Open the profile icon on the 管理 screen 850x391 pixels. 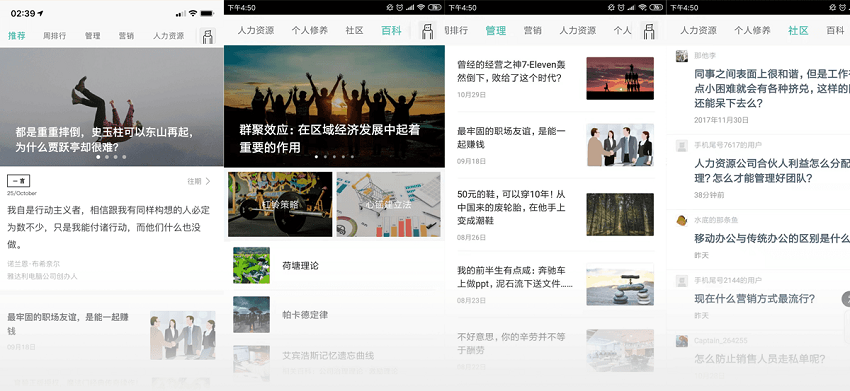point(649,30)
